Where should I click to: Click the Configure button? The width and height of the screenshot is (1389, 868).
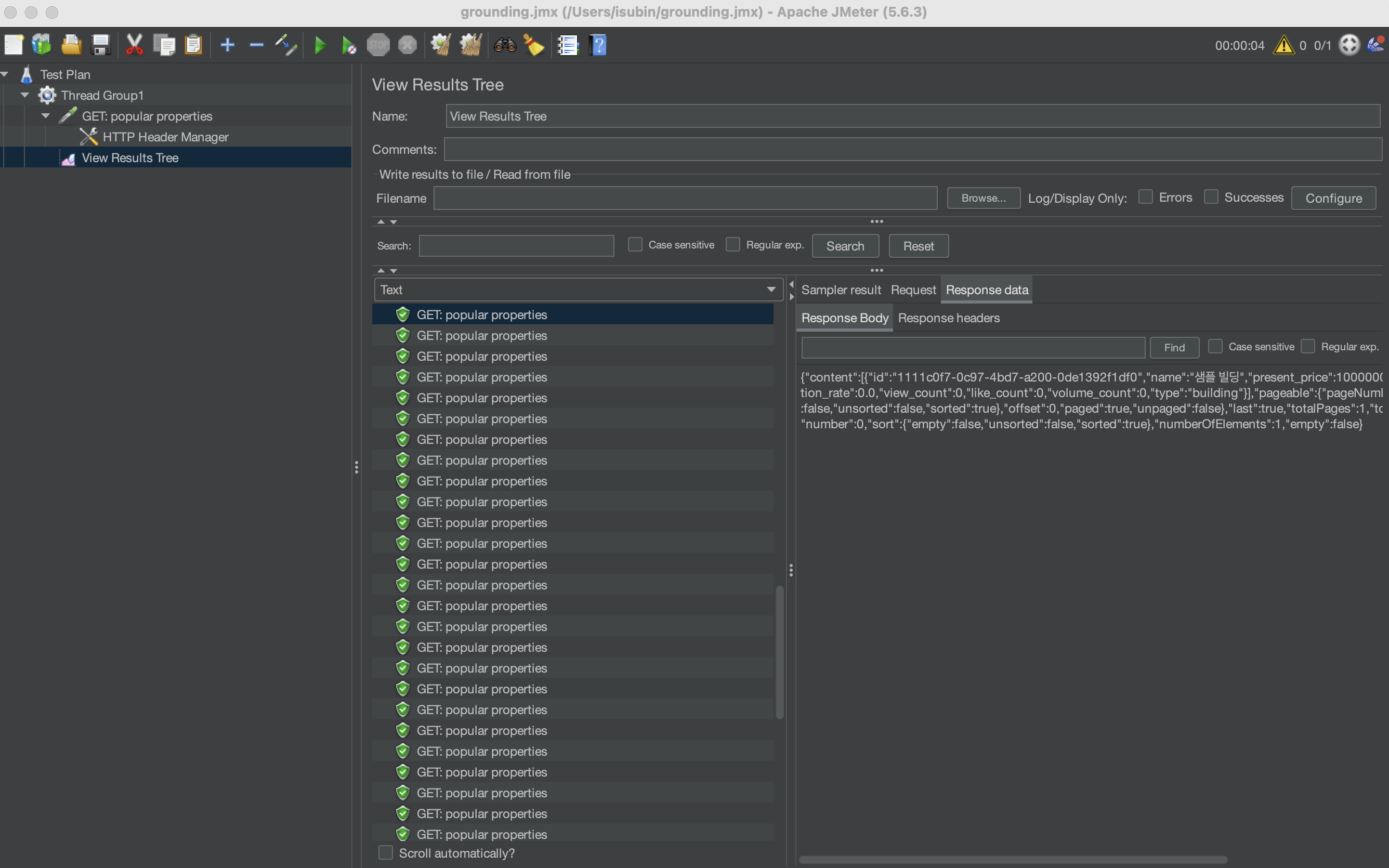pyautogui.click(x=1333, y=198)
